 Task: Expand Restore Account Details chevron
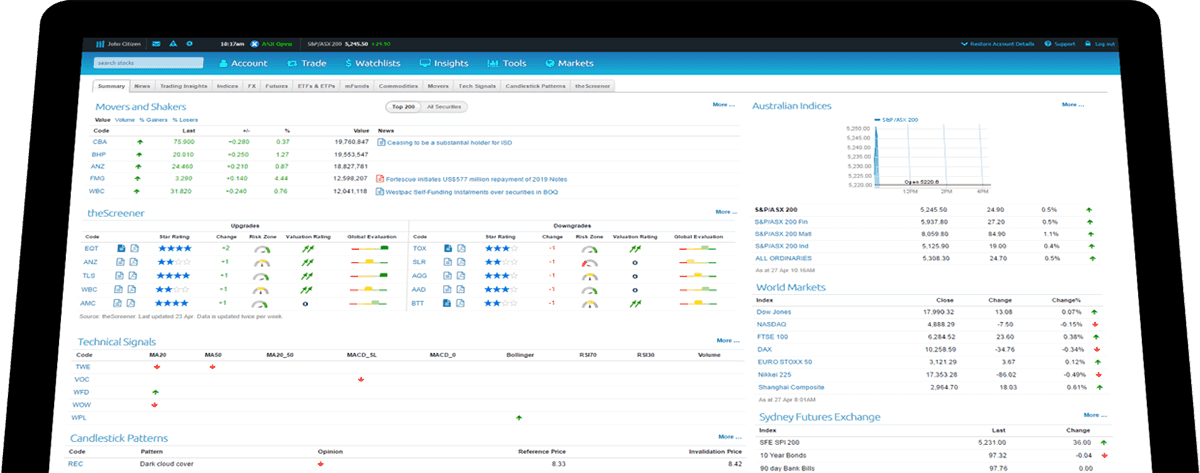[964, 44]
